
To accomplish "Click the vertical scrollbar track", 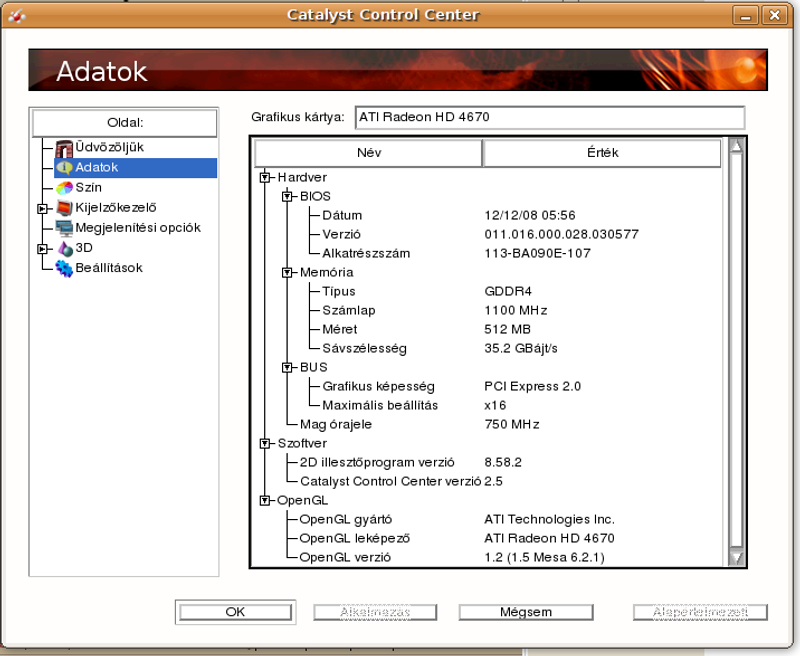I will coord(736,352).
